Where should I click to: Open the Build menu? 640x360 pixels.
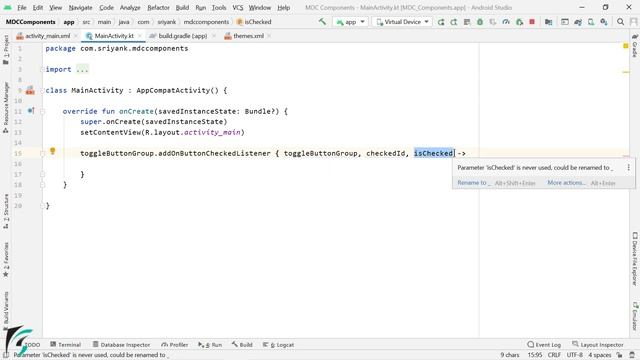[x=182, y=7]
